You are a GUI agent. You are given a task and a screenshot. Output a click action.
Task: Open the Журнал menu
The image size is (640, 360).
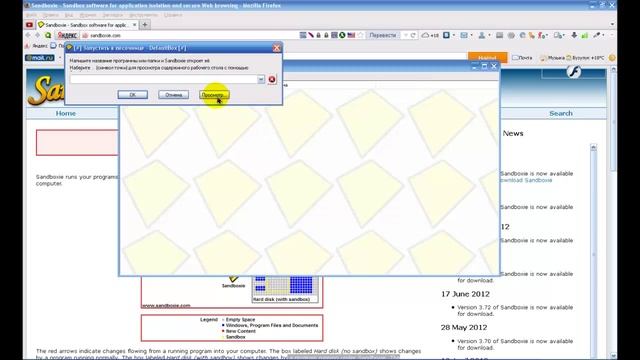[88, 15]
